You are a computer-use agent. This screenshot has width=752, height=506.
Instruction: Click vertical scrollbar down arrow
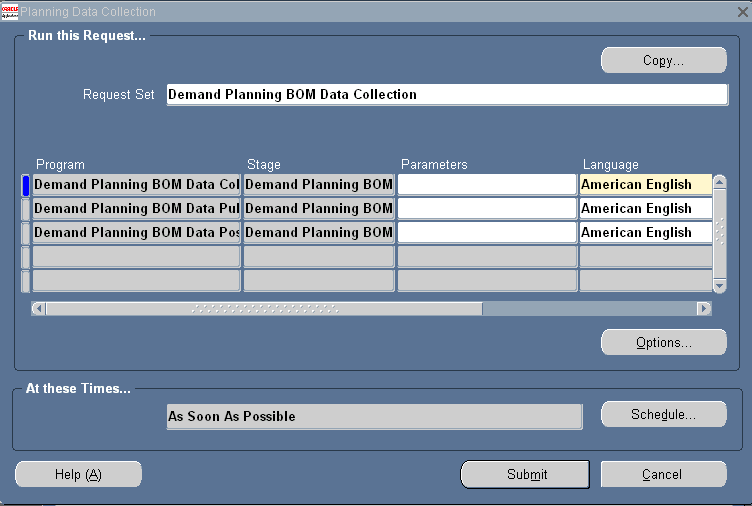(x=719, y=285)
